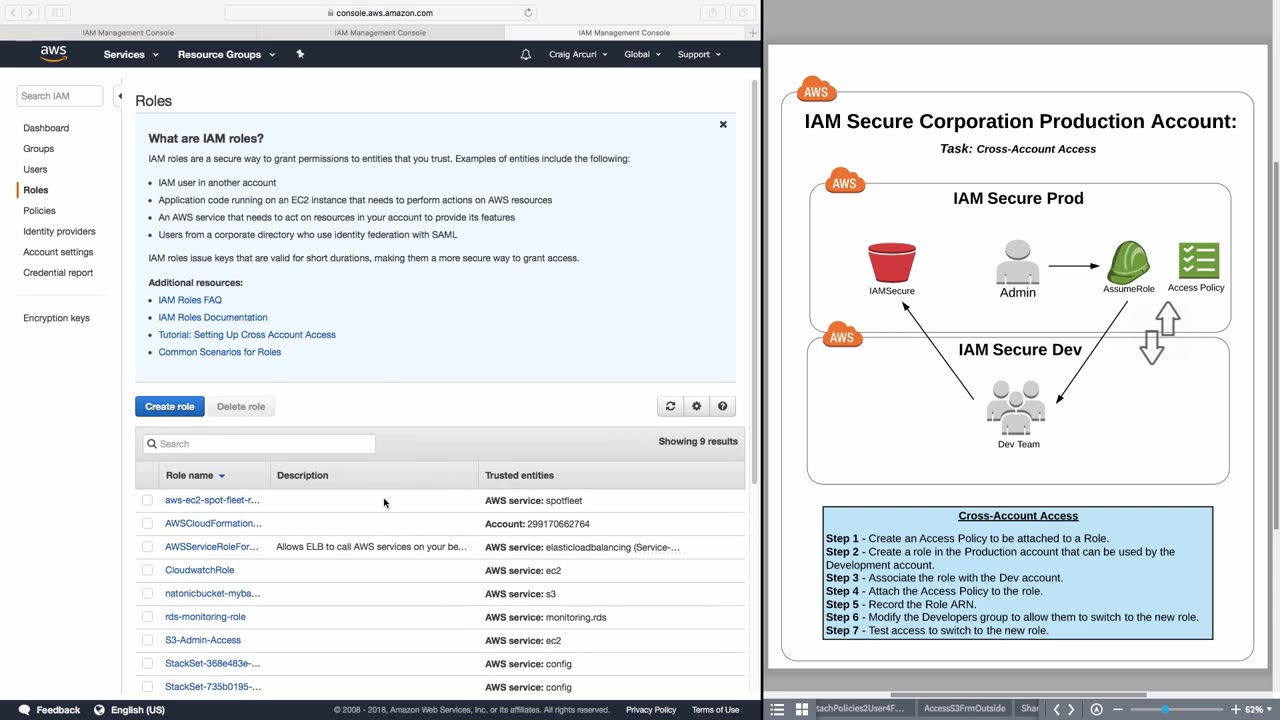Image resolution: width=1280 pixels, height=720 pixels.
Task: Show Safari tab overview
Action: (743, 12)
